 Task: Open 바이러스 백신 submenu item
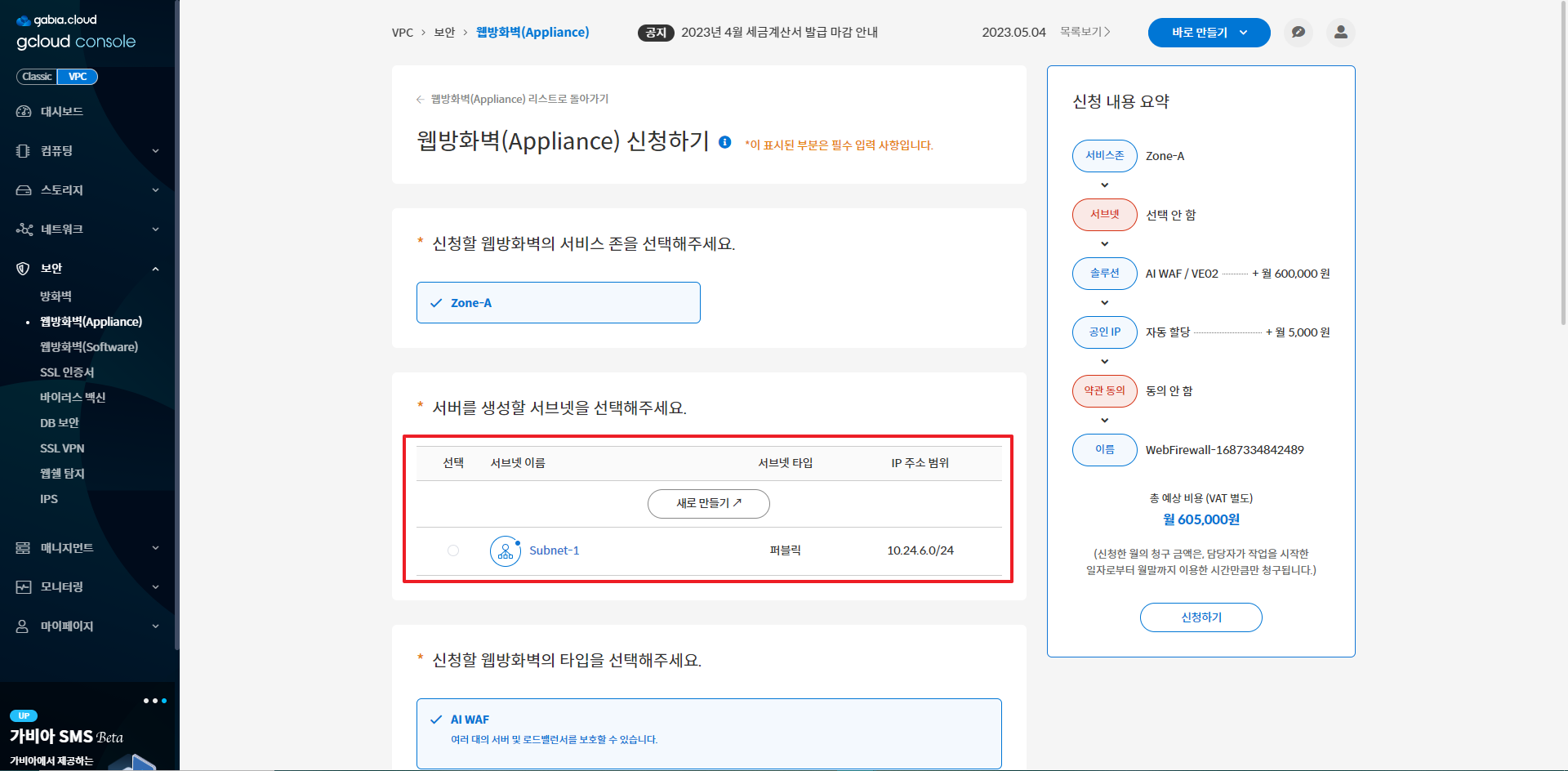click(73, 397)
